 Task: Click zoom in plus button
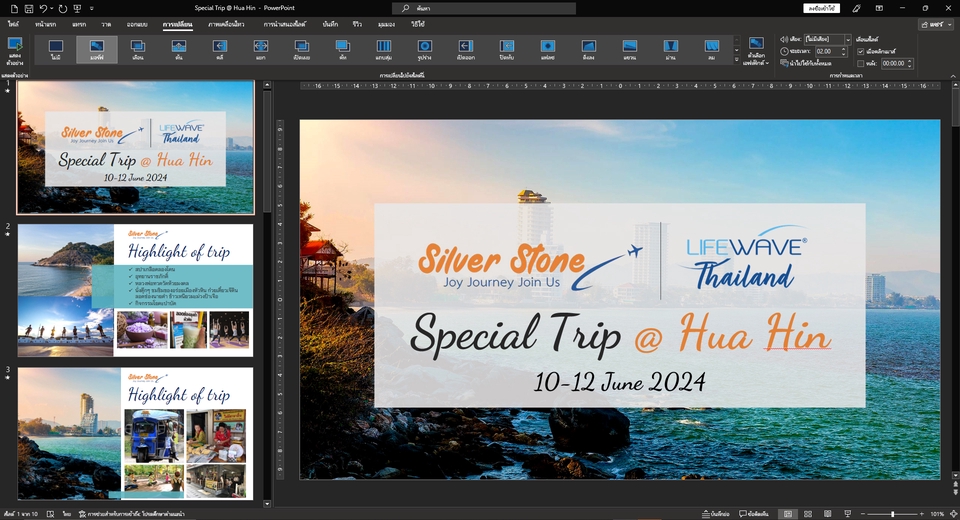click(x=921, y=514)
